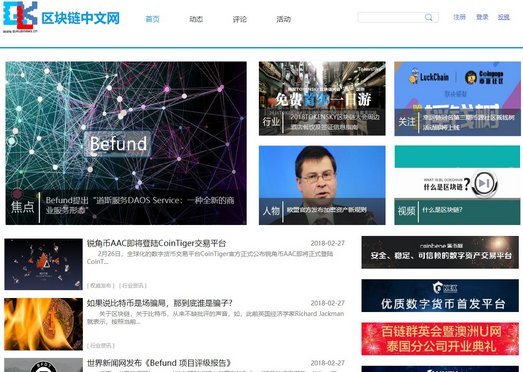The height and width of the screenshot is (372, 523).
Task: Open the 人物 EU official card
Action: pos(322,185)
